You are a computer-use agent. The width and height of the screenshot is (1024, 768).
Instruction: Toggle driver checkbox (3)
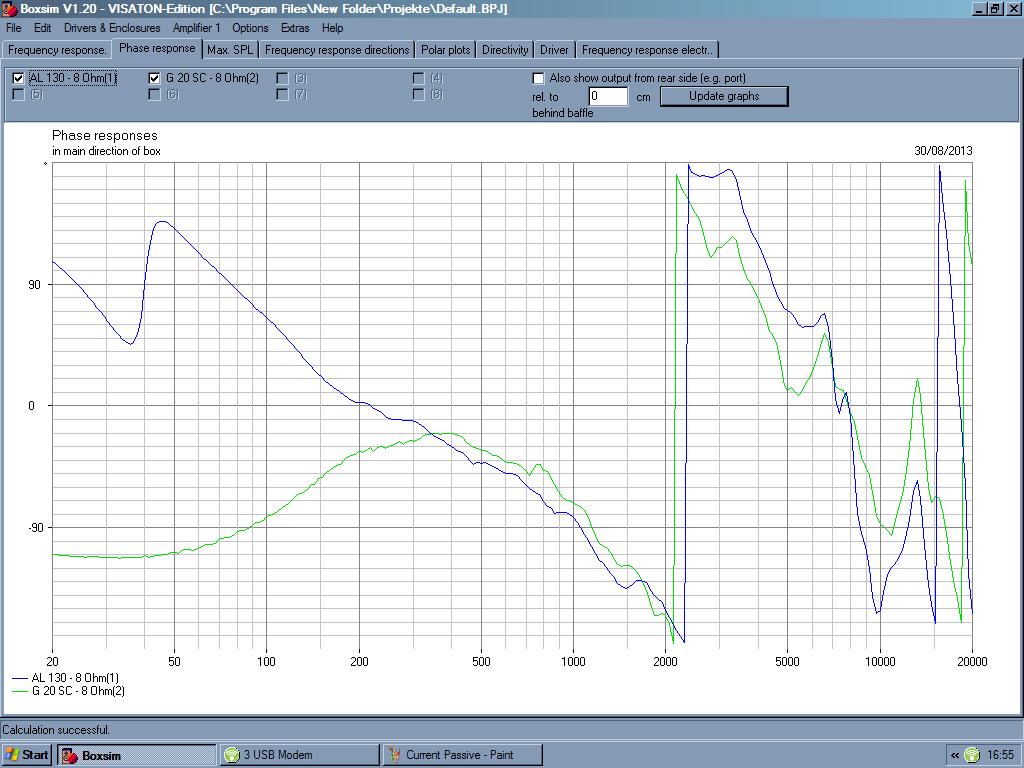tap(282, 78)
